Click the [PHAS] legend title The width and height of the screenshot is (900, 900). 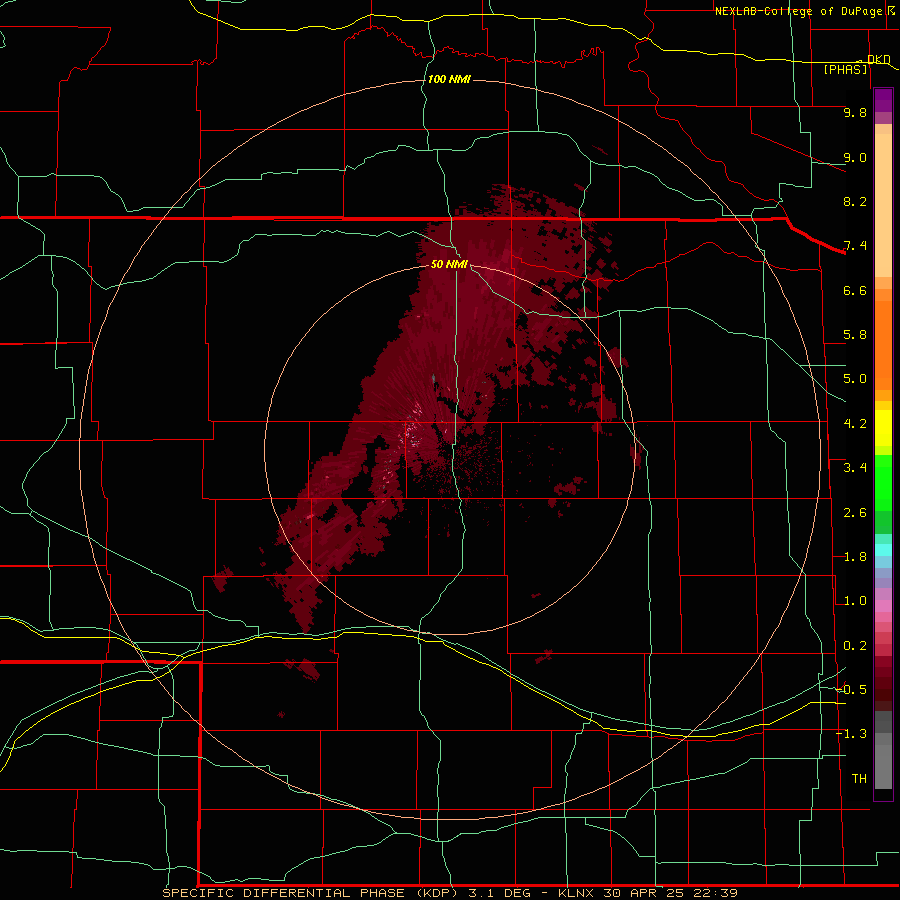(845, 70)
